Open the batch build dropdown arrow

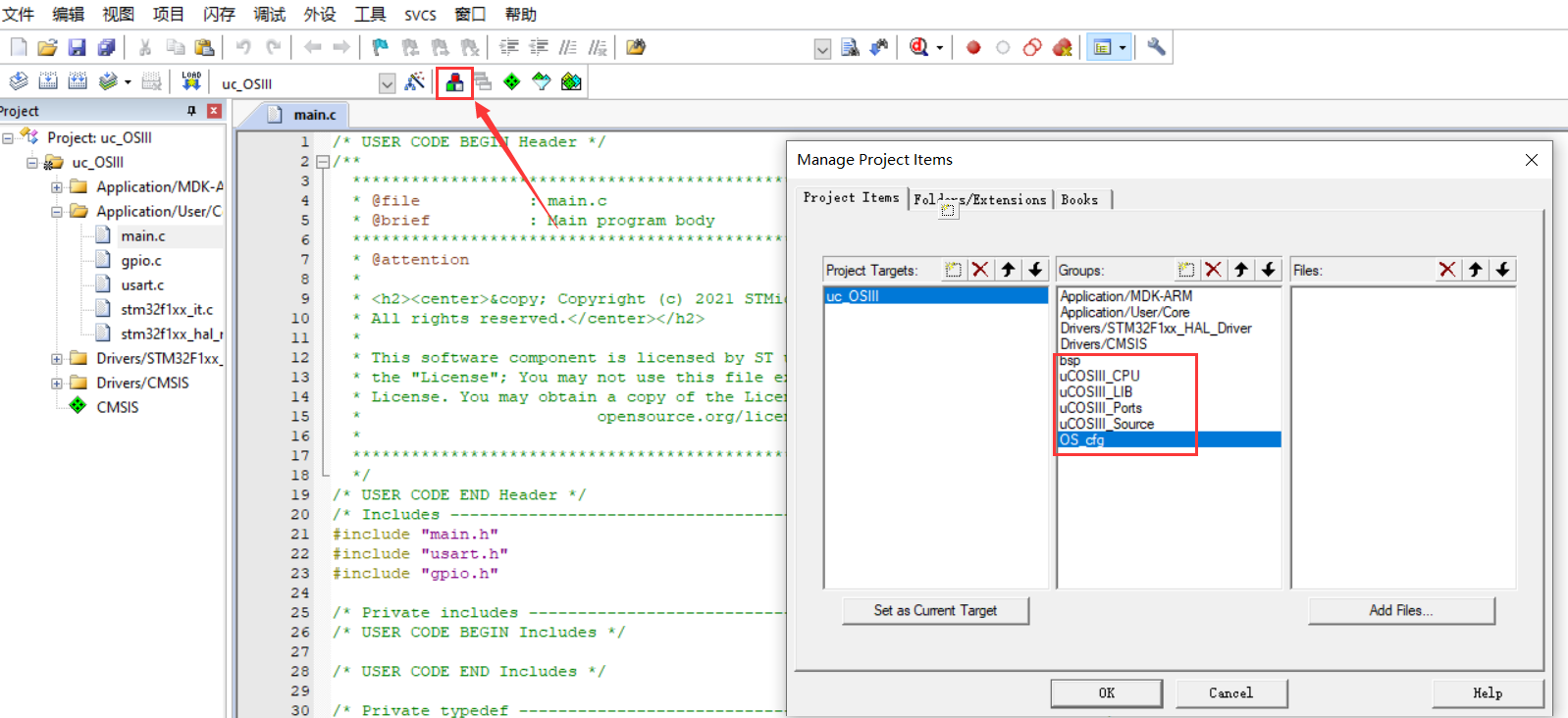tap(128, 81)
